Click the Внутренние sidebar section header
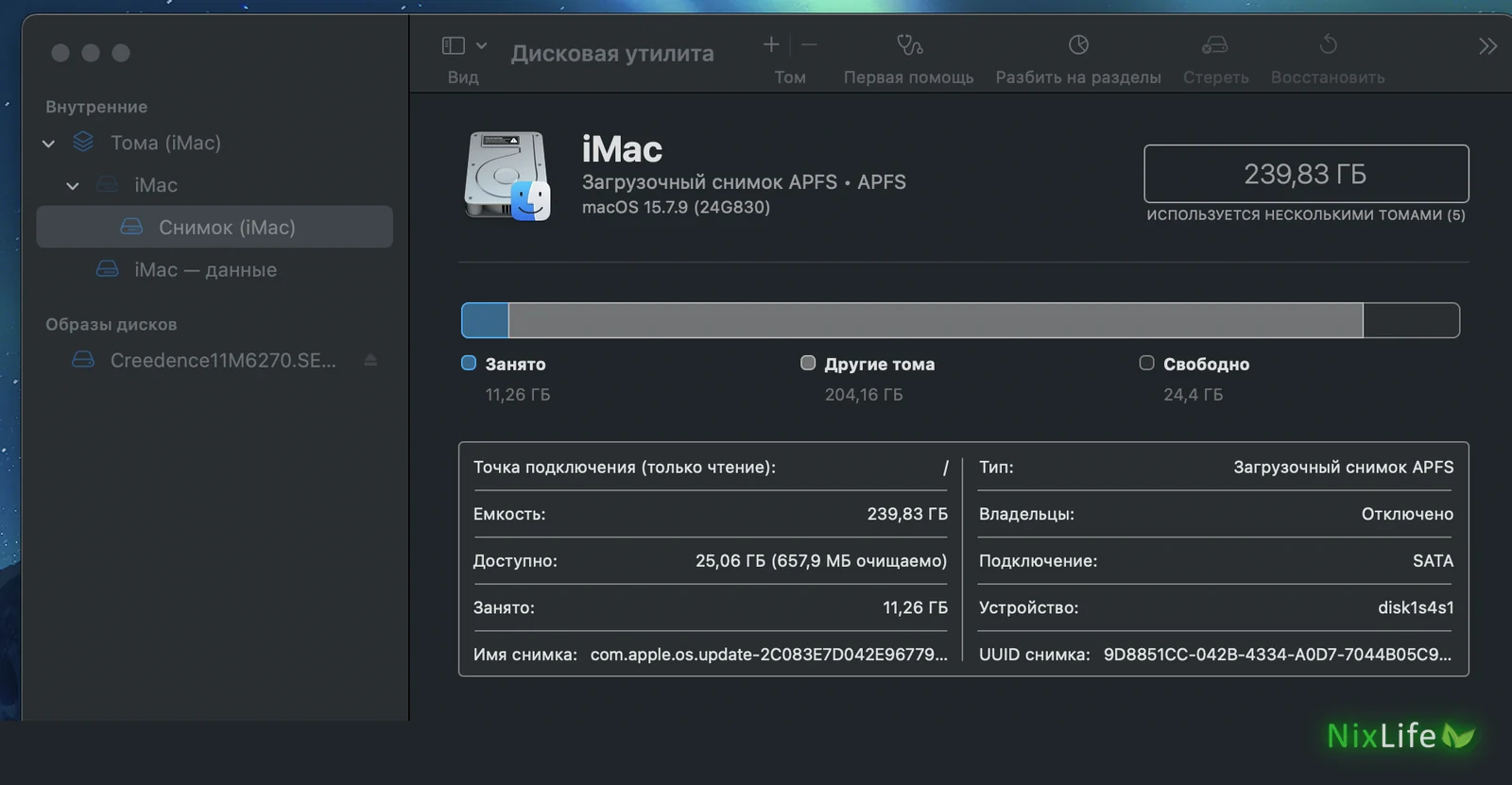 click(96, 107)
